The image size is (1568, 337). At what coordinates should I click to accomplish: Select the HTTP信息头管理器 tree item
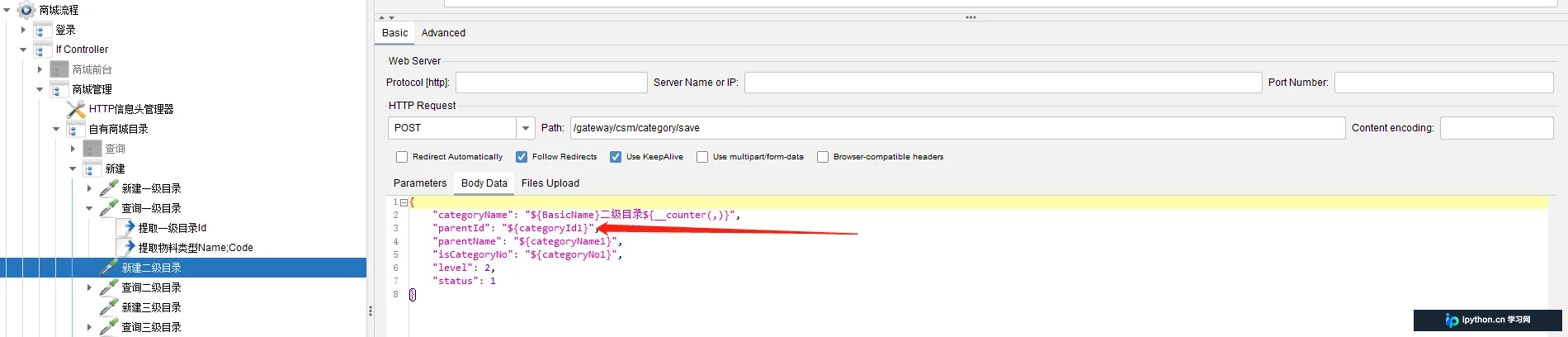(131, 109)
